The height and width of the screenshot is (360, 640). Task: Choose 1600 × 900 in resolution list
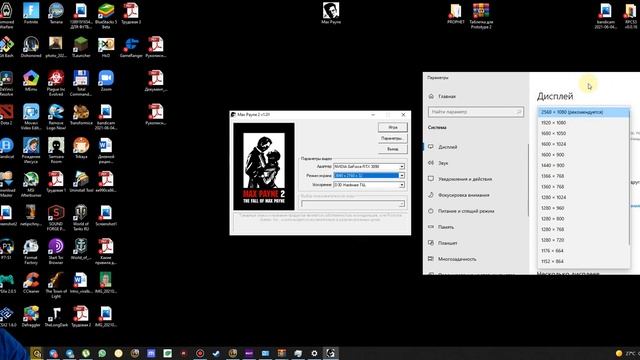(x=584, y=155)
